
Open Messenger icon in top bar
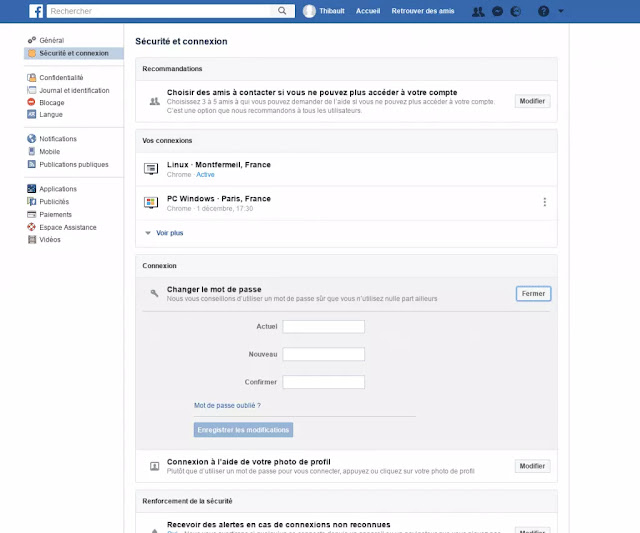pos(497,11)
